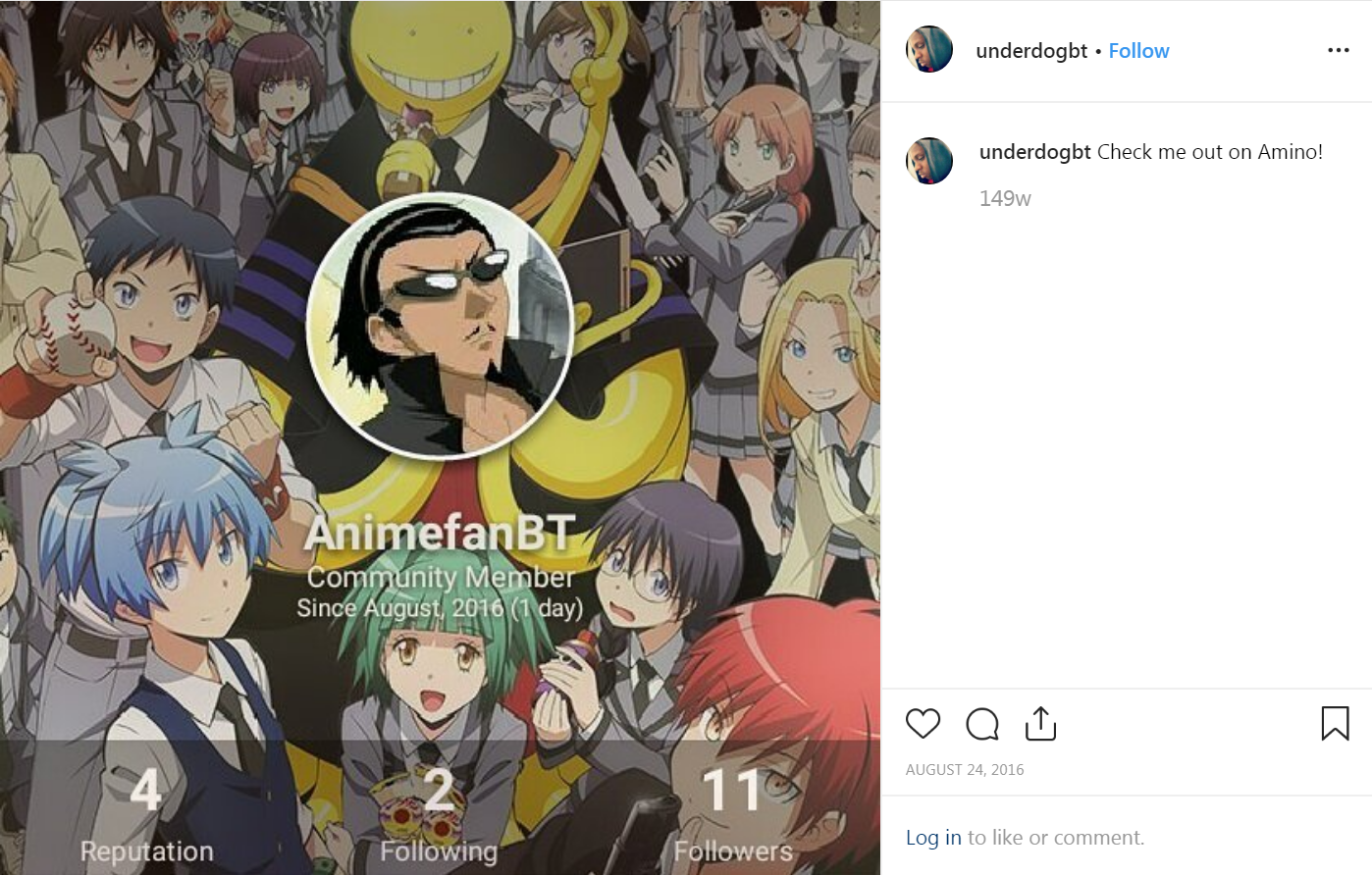Like the post with the heart icon
Screen dimensions: 1372x875
[923, 724]
